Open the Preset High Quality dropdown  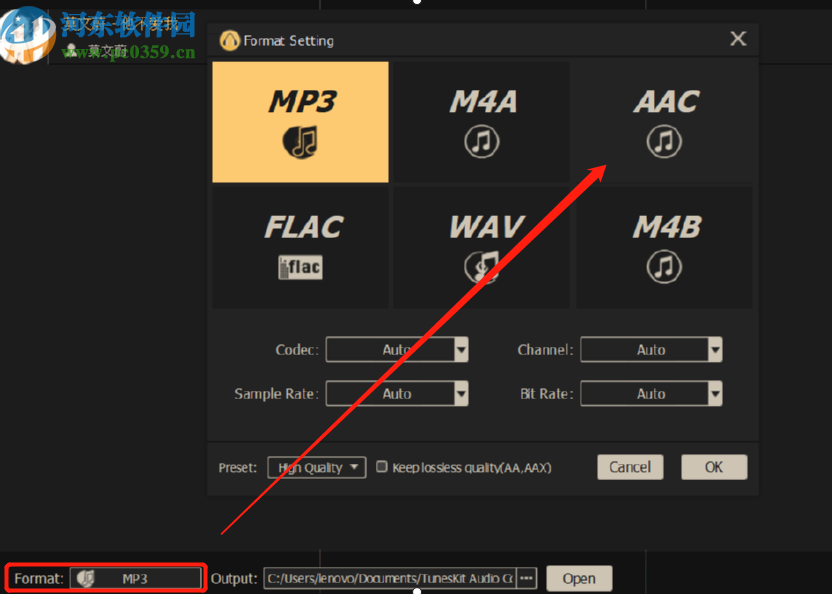[x=317, y=468]
